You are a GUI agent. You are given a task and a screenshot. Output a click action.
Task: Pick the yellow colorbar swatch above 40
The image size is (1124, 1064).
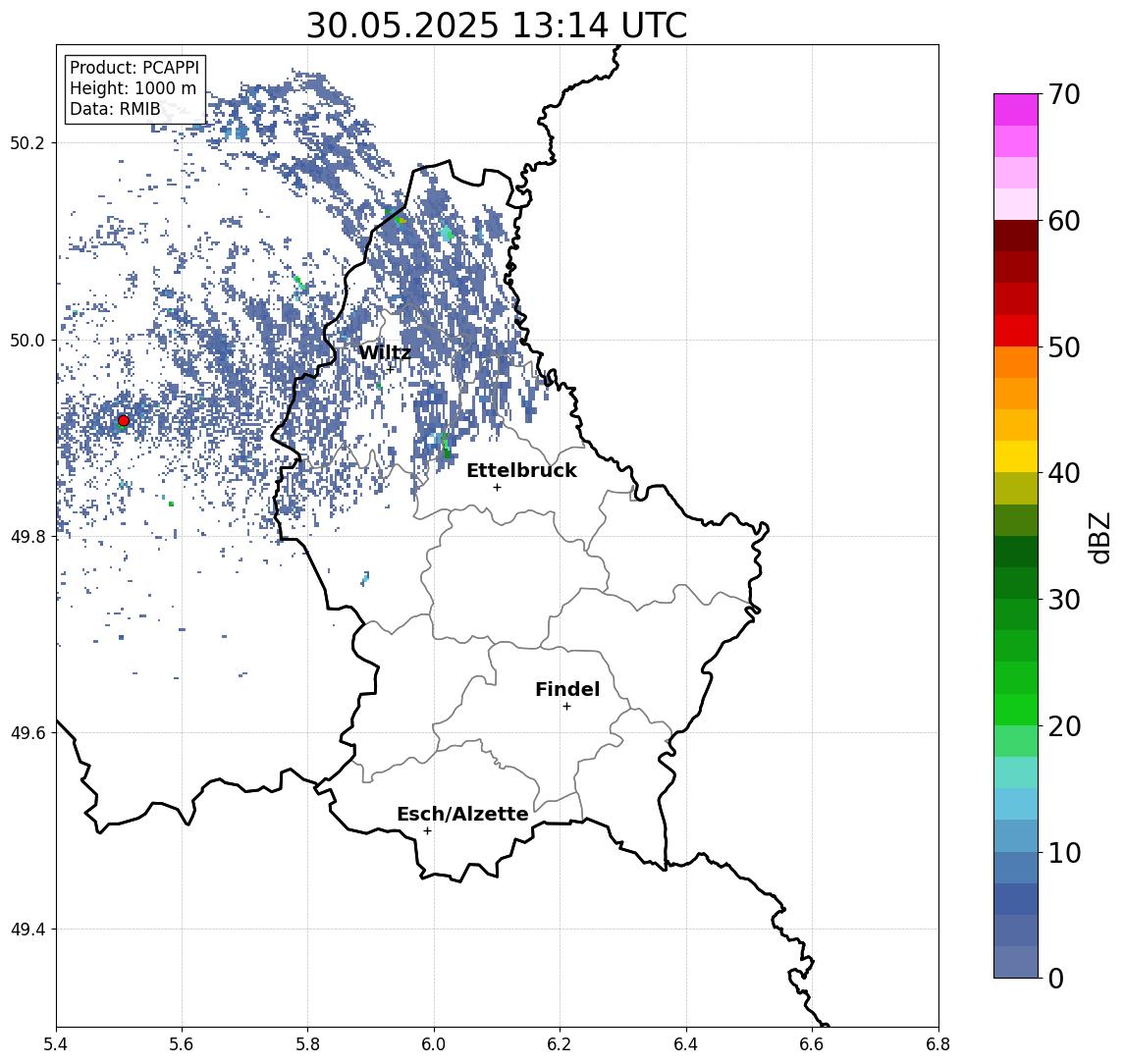pyautogui.click(x=1016, y=456)
